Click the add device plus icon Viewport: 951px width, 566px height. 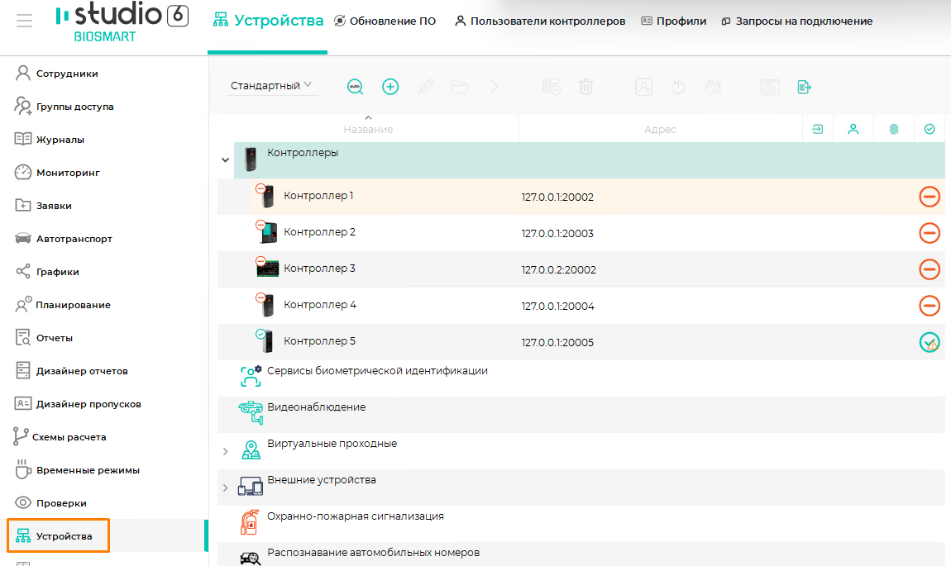391,87
